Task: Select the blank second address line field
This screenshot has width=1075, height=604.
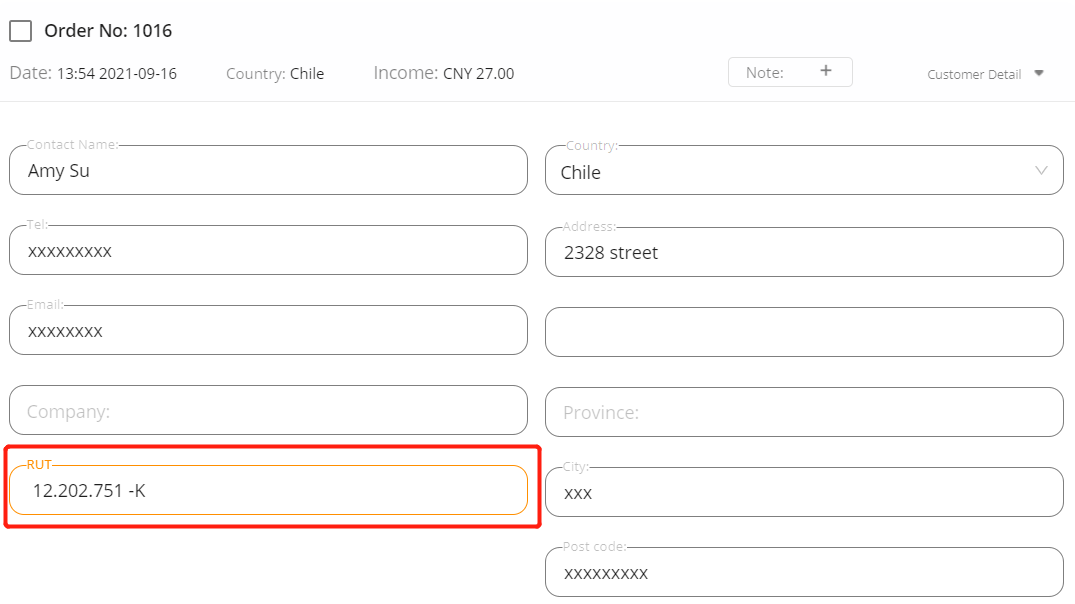Action: pyautogui.click(x=804, y=332)
